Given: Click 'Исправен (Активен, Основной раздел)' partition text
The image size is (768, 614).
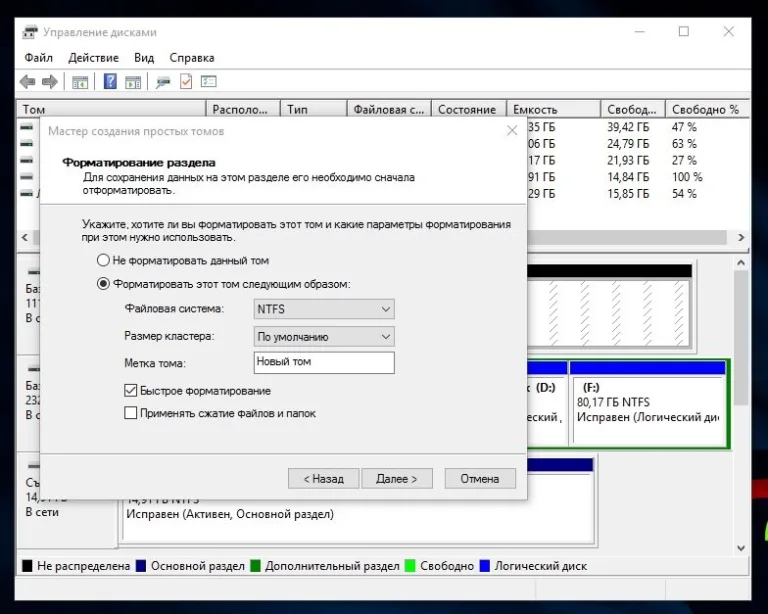Looking at the screenshot, I should tap(230, 514).
